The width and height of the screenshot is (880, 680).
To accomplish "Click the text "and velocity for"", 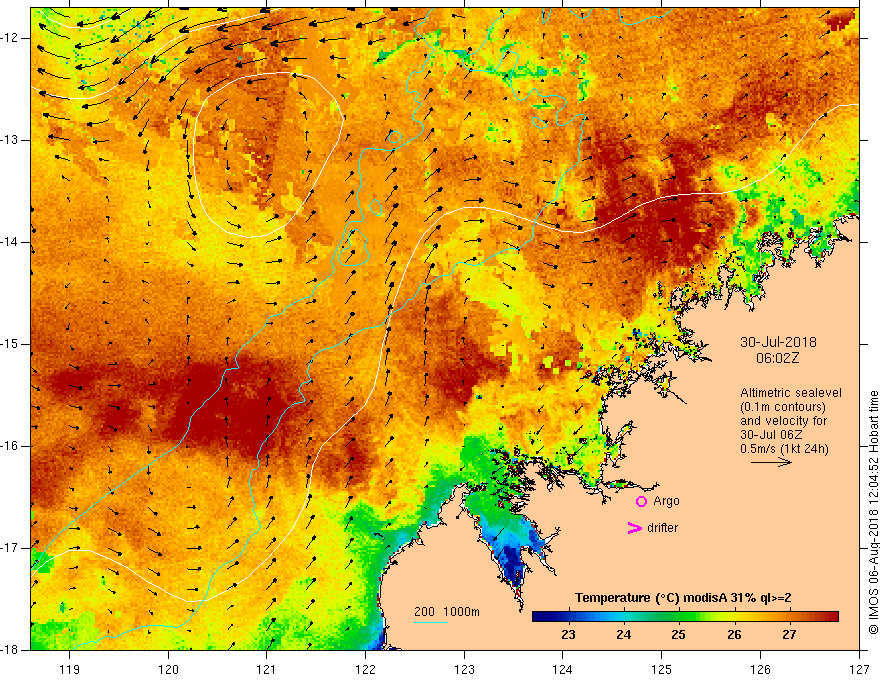I will pyautogui.click(x=783, y=421).
